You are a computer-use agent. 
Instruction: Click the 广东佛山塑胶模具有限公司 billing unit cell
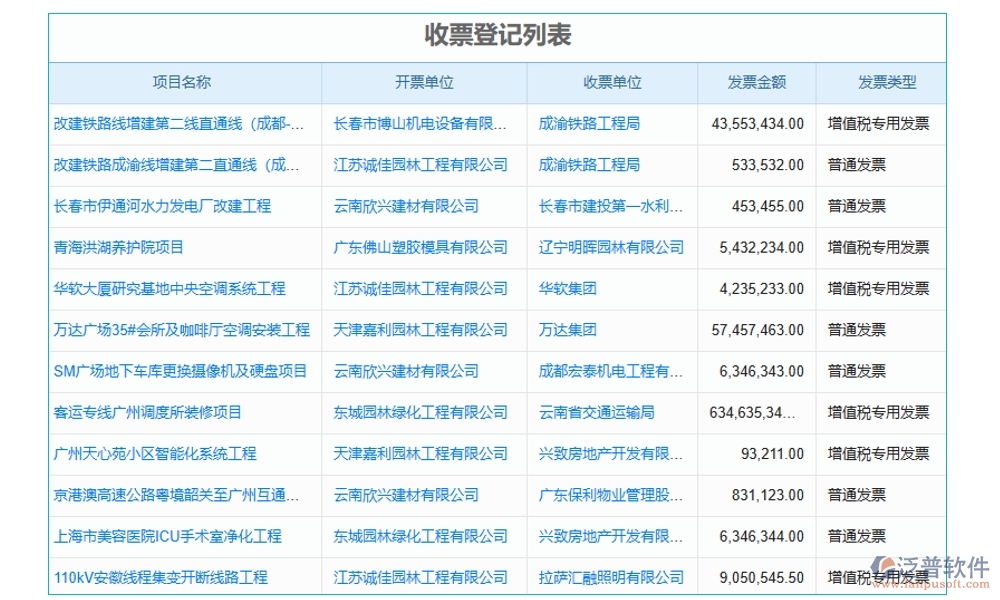421,248
